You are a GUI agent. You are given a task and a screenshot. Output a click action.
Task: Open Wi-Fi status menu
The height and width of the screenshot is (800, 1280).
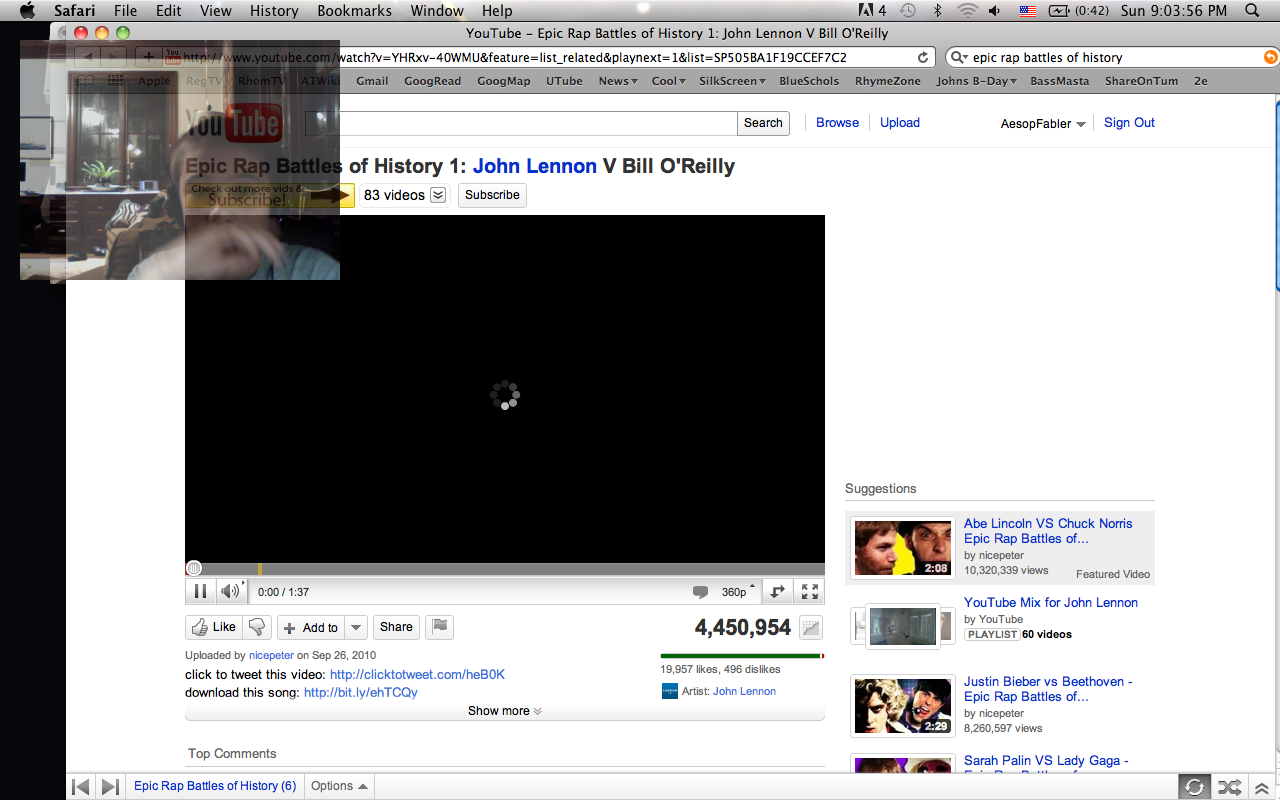point(966,11)
